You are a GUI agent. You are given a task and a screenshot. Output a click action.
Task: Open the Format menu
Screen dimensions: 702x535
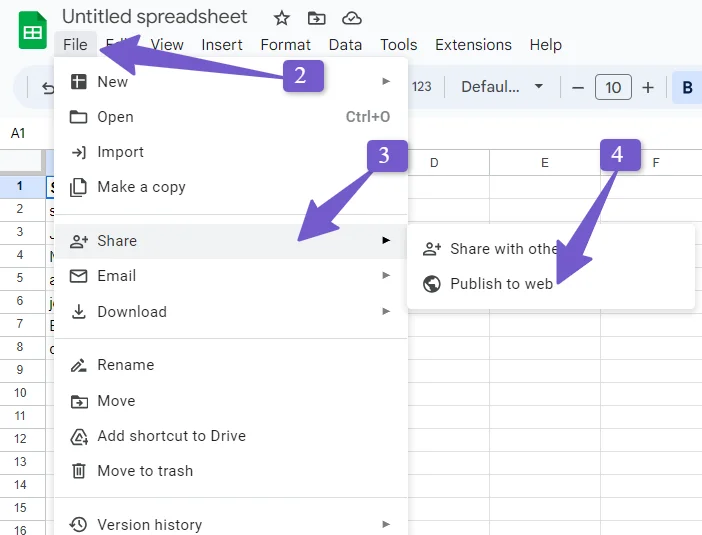pos(285,45)
